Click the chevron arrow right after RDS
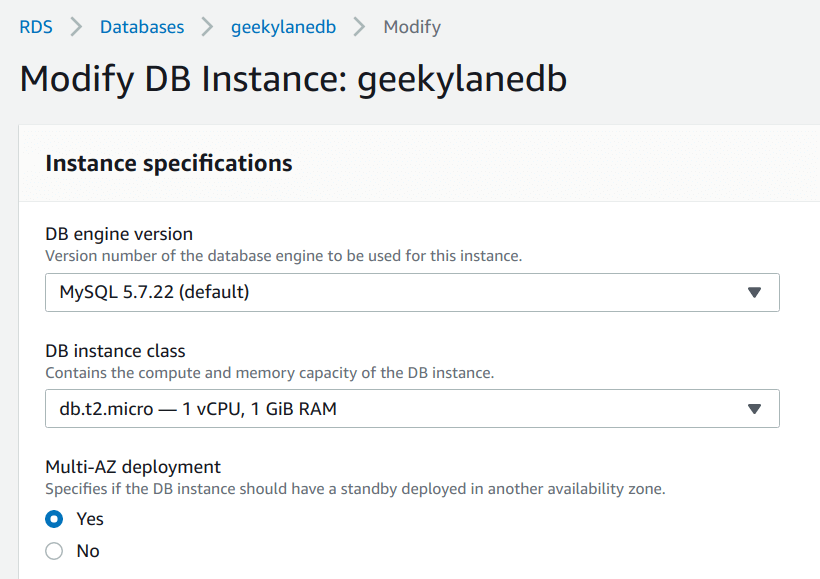This screenshot has width=820, height=579. [76, 27]
